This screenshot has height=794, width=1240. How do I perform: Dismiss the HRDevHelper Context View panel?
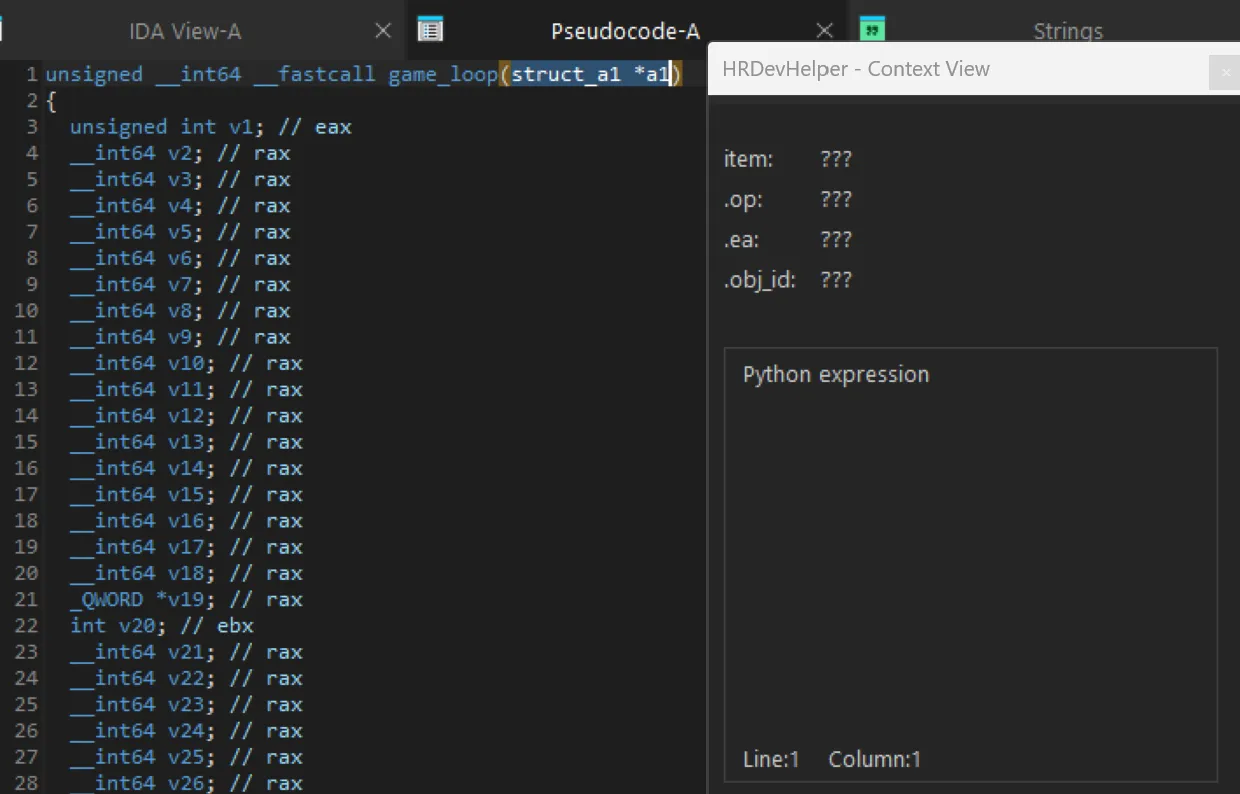coord(1225,72)
